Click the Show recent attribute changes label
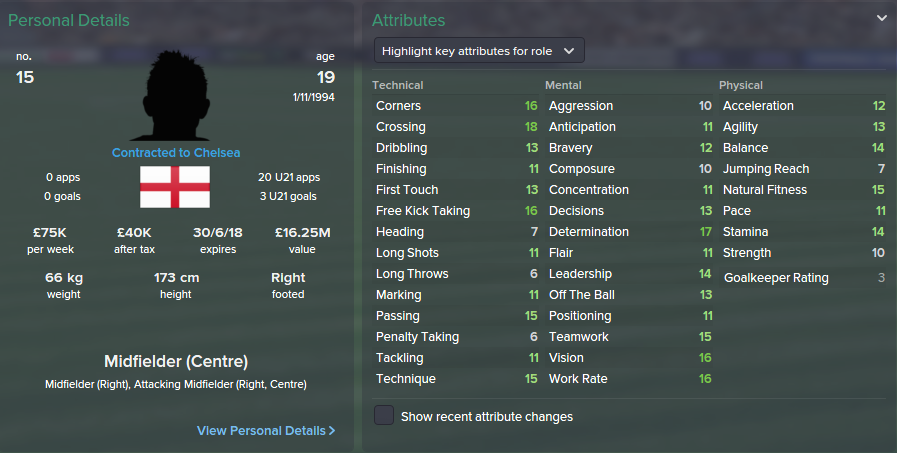Viewport: 897px width, 453px height. coord(487,416)
